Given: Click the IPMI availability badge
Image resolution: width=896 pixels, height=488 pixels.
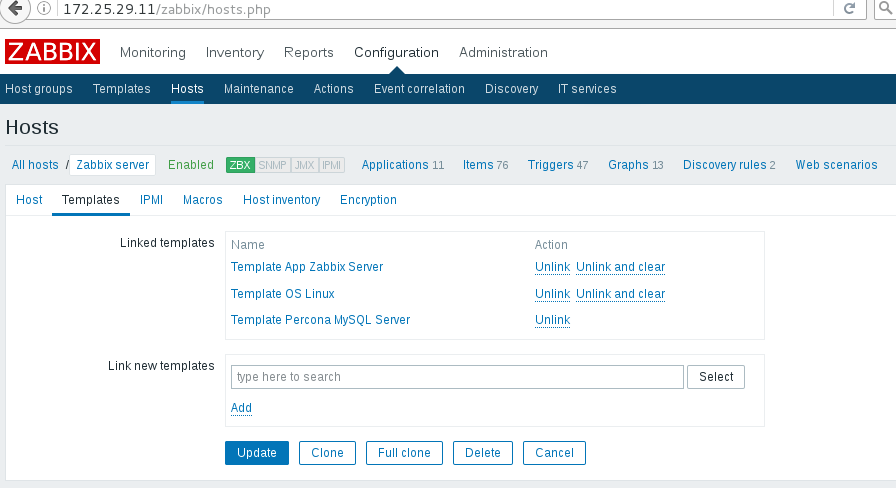Looking at the screenshot, I should click(331, 165).
